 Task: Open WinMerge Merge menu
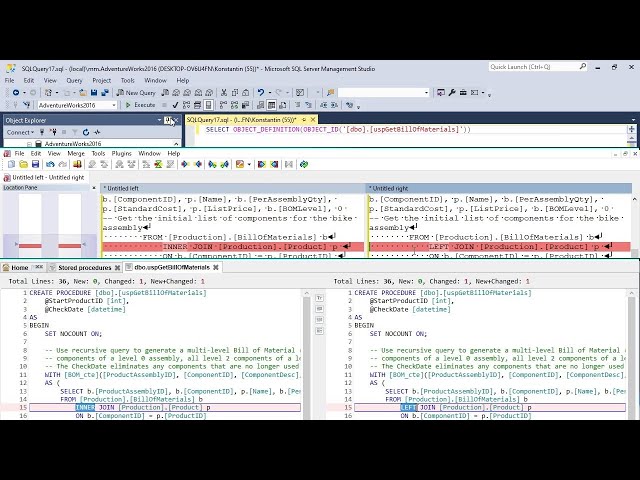pos(76,153)
